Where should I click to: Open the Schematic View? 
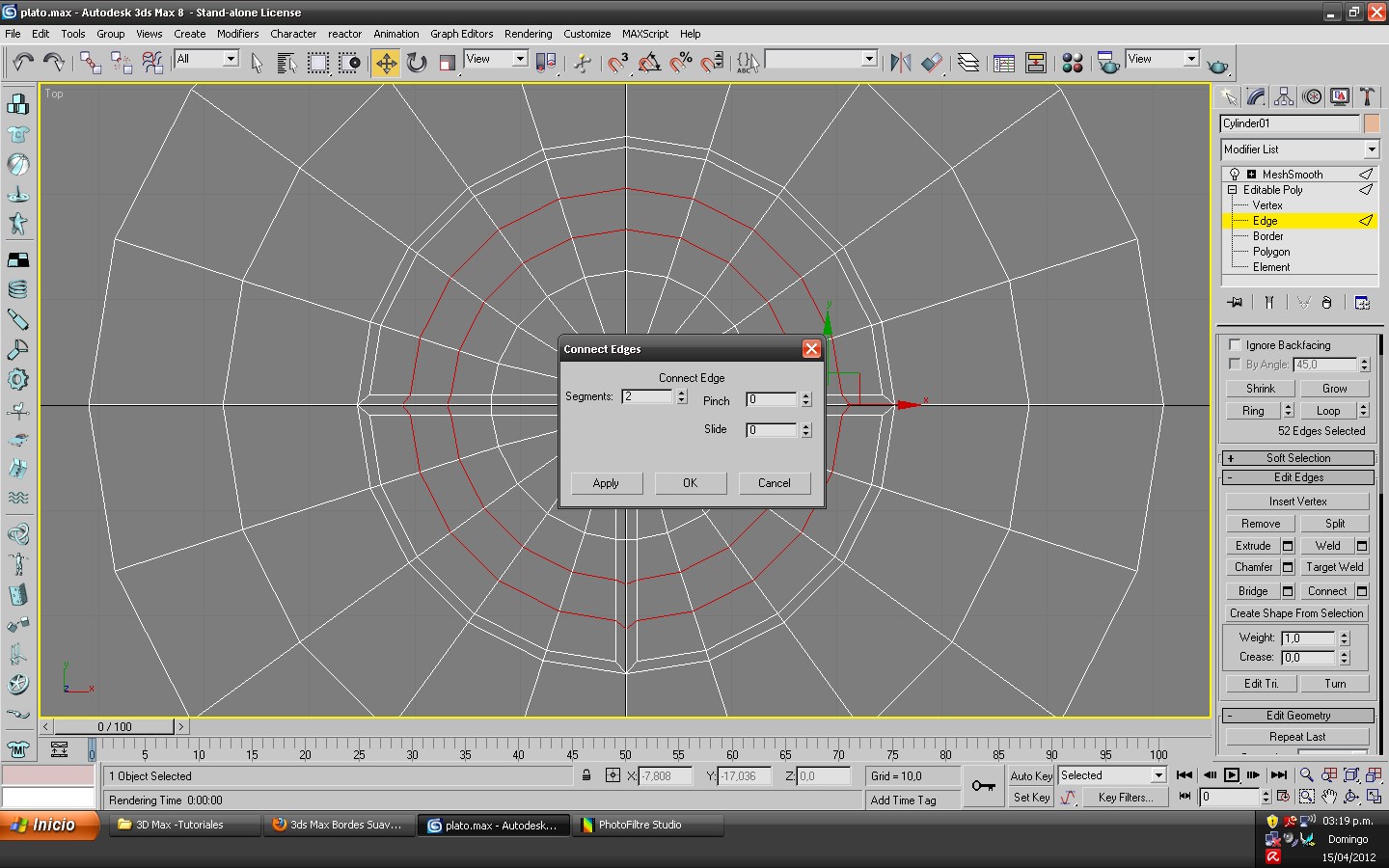[x=1035, y=63]
